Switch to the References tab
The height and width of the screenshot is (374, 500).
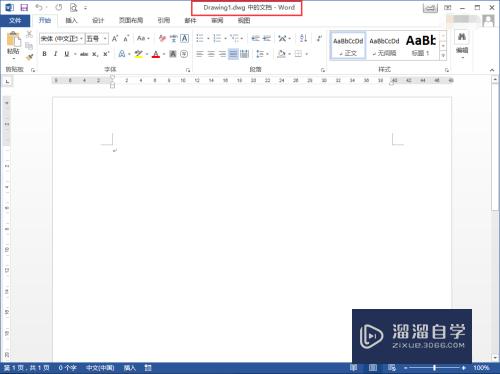[164, 21]
